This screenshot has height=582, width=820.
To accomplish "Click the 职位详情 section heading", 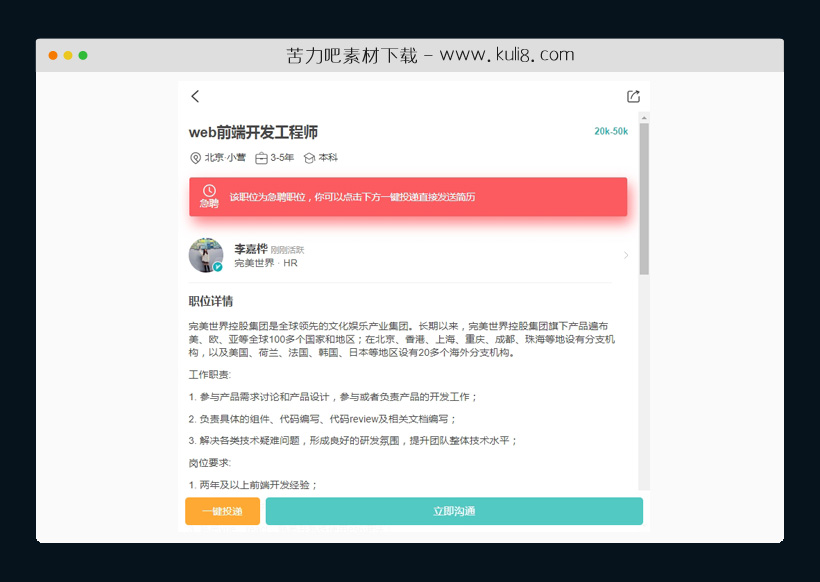I will (209, 301).
